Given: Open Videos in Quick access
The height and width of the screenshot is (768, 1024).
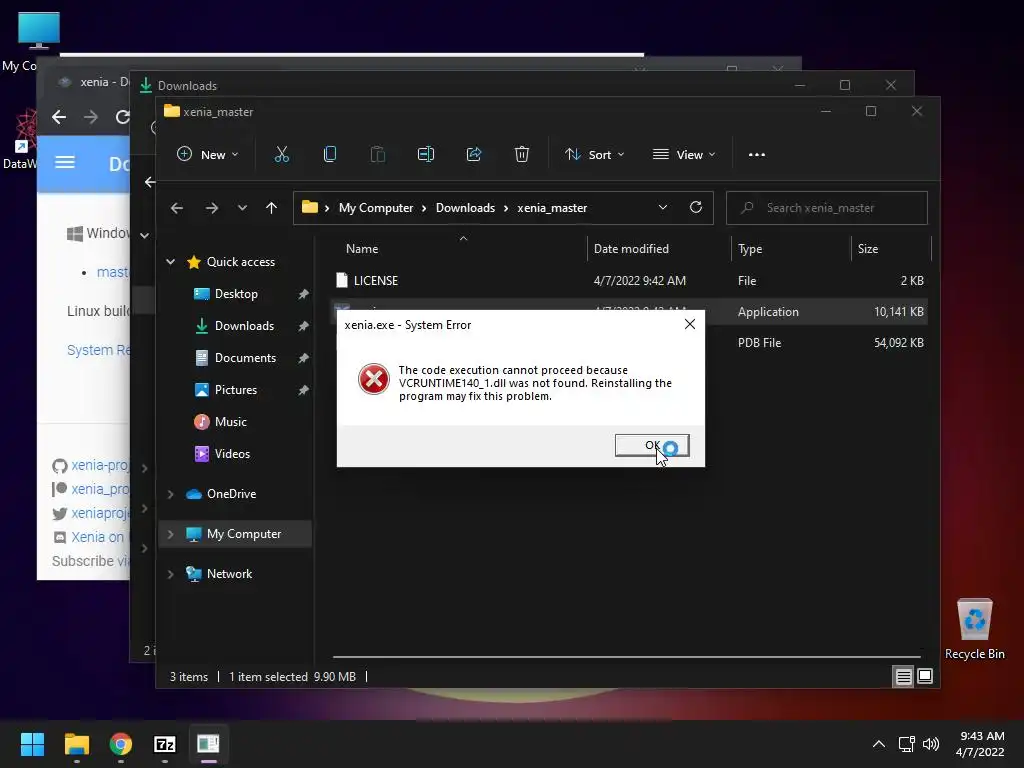Looking at the screenshot, I should pos(232,454).
